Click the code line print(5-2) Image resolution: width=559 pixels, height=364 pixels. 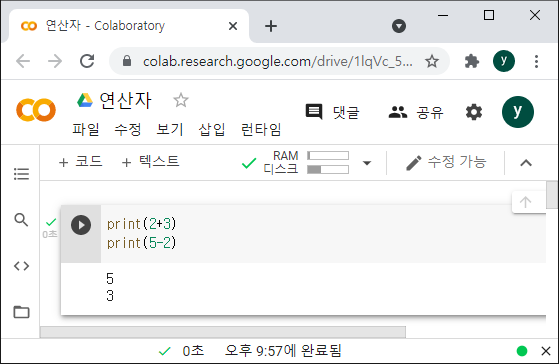coord(142,243)
